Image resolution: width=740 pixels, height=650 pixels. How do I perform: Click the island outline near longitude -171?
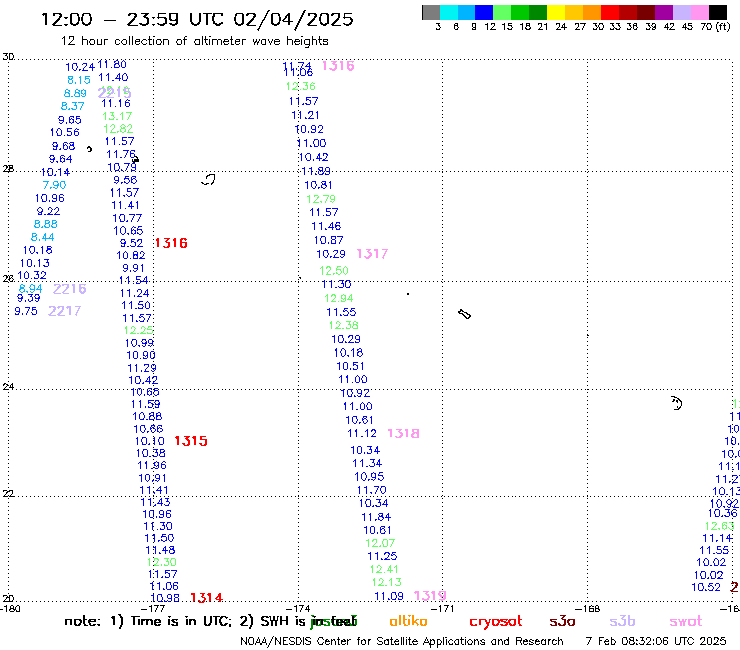464,314
